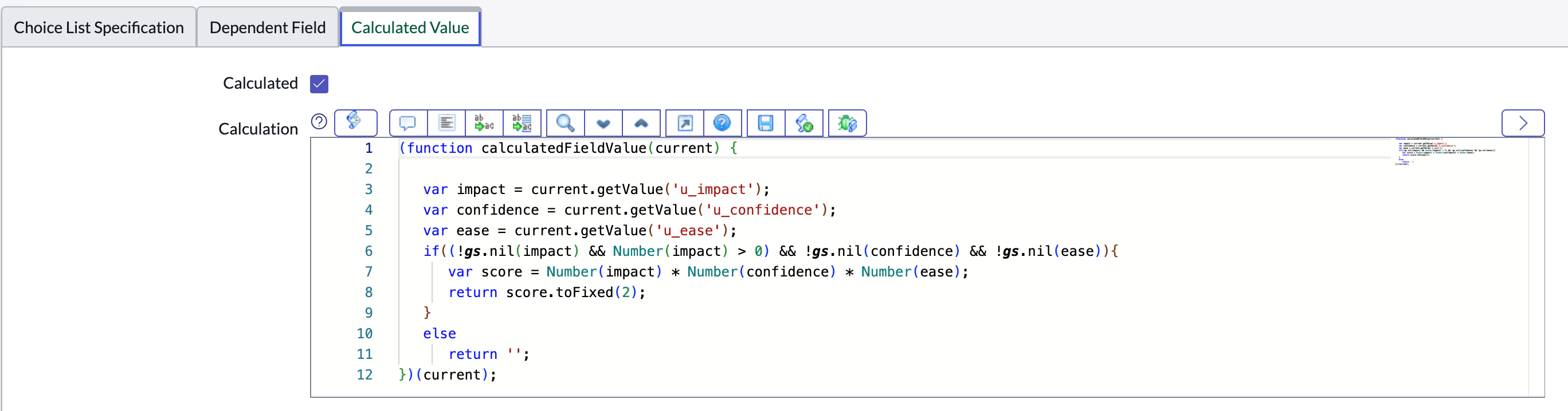Toggle the syntax editor macros icon

(355, 123)
